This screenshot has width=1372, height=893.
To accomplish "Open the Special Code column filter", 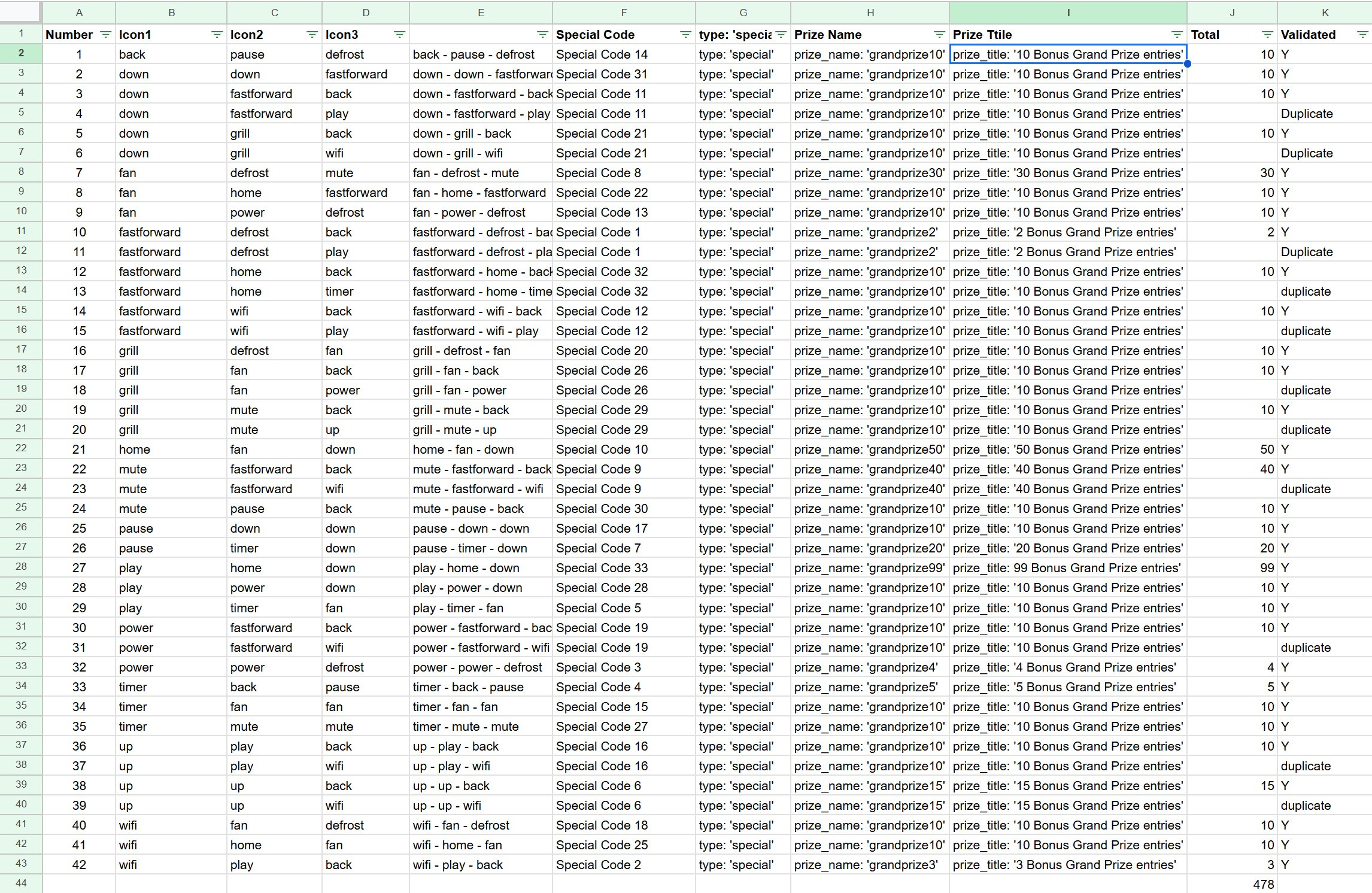I will pos(685,35).
